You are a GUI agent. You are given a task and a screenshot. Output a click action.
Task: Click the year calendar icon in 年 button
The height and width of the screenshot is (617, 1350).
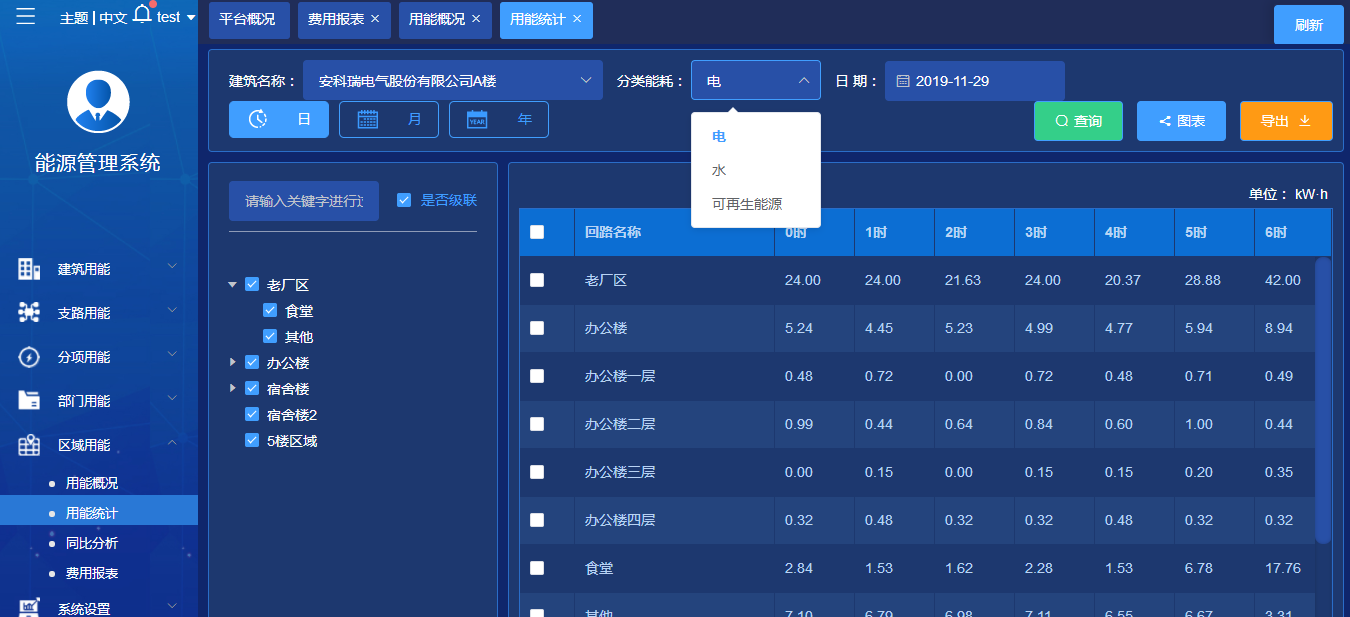pos(477,119)
